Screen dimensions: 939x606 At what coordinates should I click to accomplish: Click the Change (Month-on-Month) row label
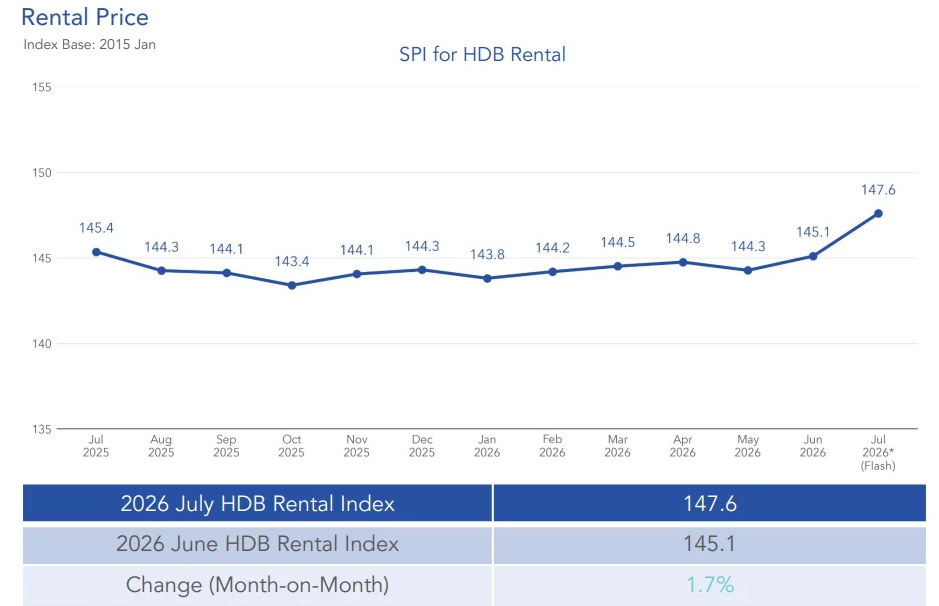pos(258,584)
